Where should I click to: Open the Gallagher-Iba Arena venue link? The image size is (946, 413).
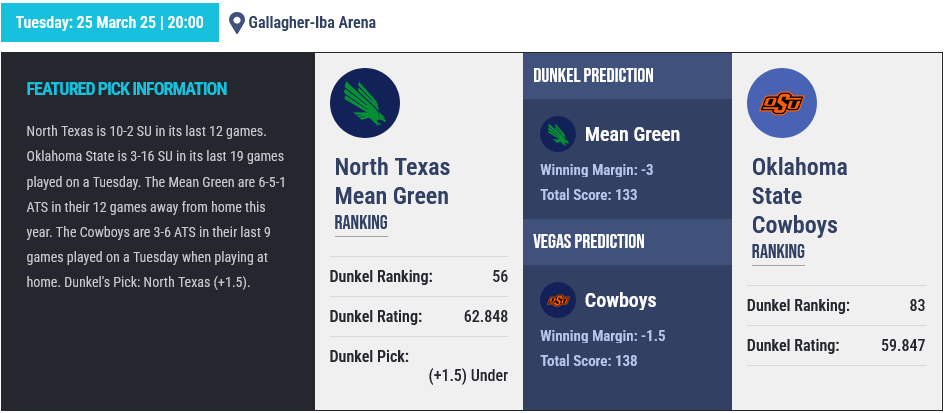pyautogui.click(x=312, y=23)
